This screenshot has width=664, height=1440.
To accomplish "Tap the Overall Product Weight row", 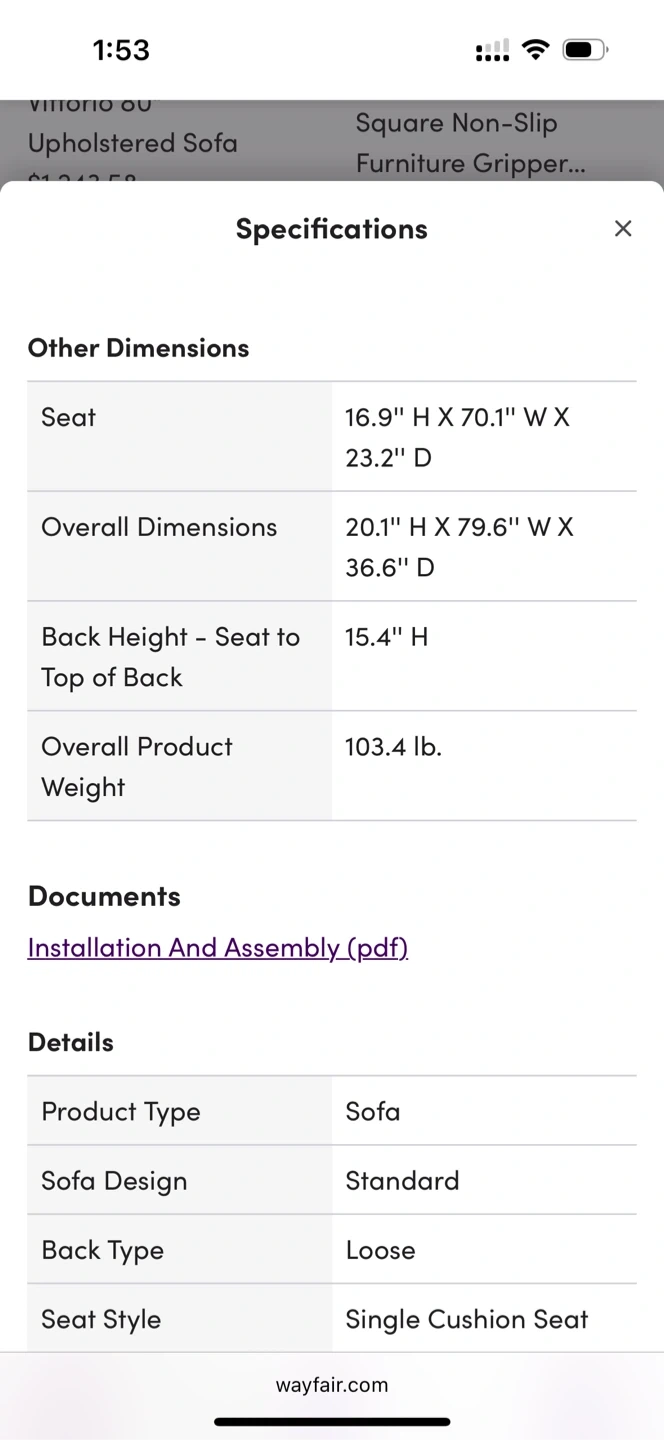I will coord(332,766).
